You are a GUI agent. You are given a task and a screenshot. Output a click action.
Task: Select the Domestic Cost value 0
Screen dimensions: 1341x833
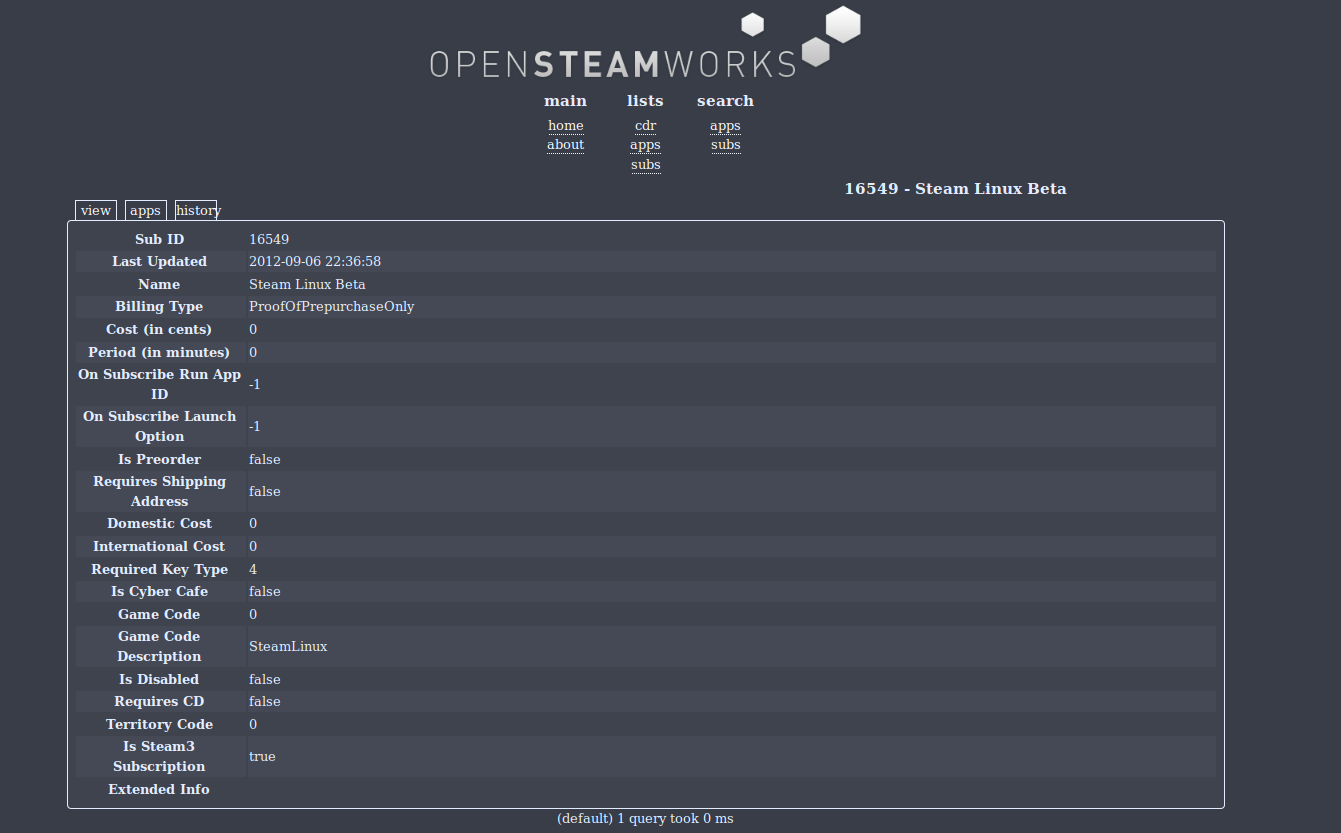pyautogui.click(x=253, y=524)
